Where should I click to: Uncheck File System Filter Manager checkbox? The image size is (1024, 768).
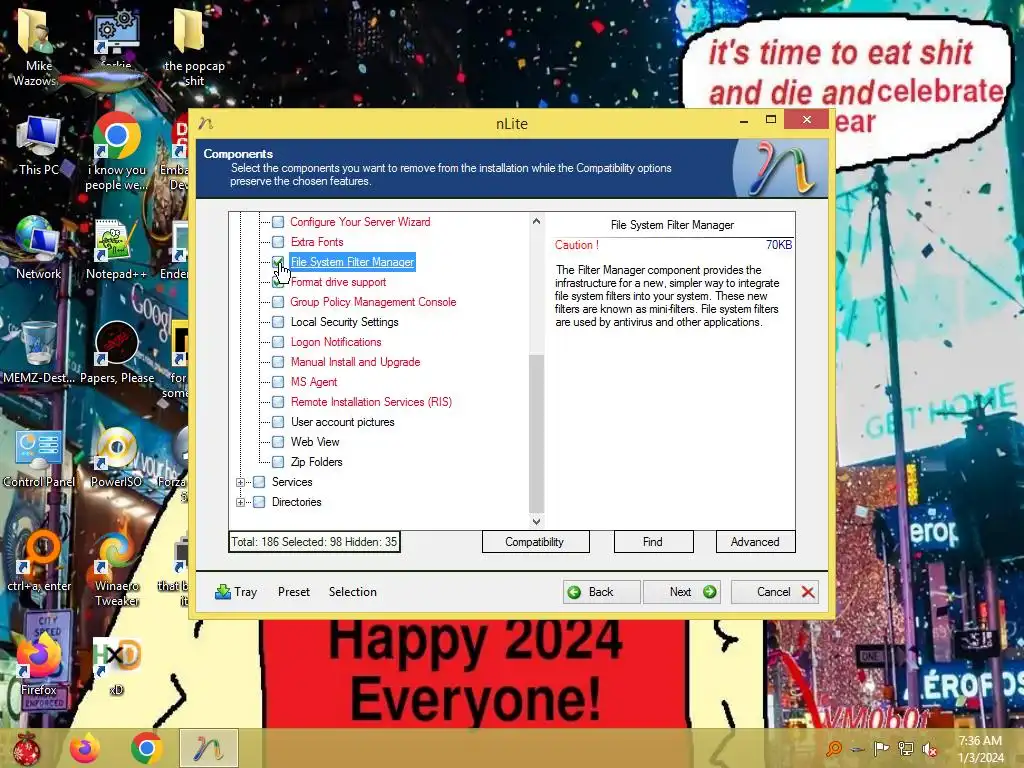tap(278, 262)
